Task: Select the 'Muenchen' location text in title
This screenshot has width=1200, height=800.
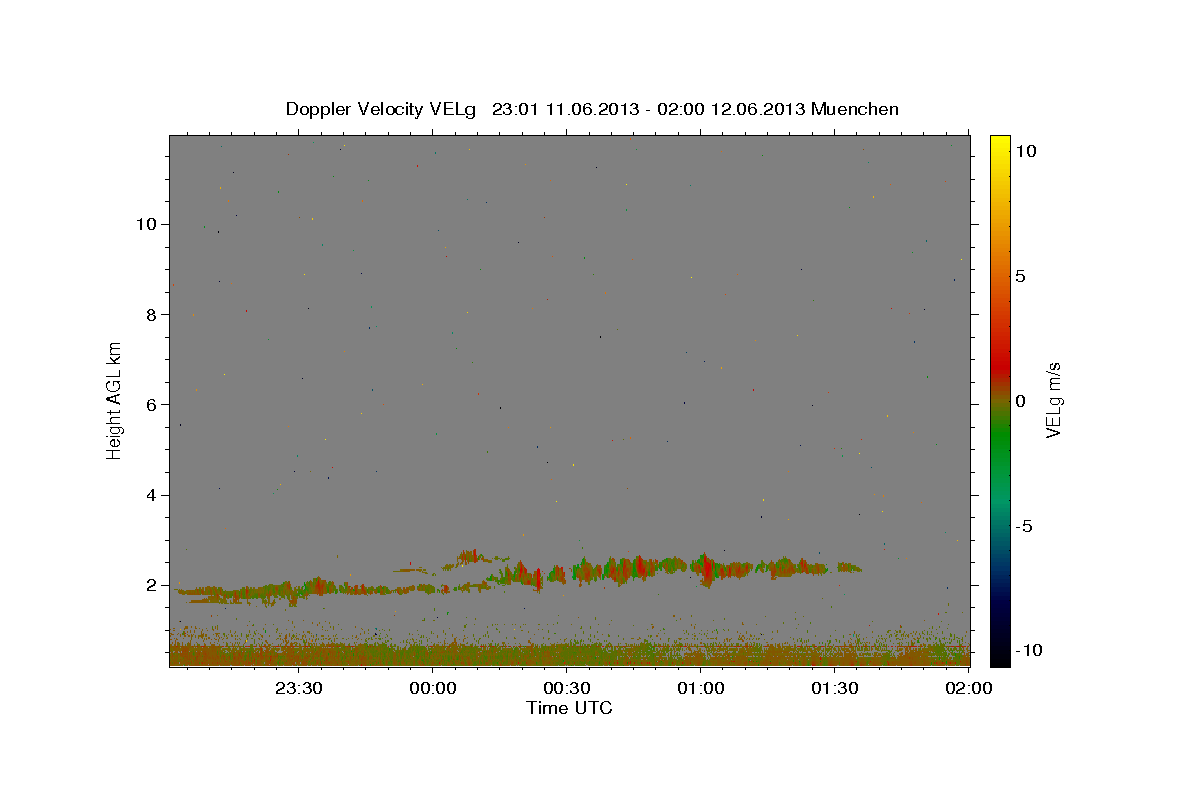Action: [855, 109]
